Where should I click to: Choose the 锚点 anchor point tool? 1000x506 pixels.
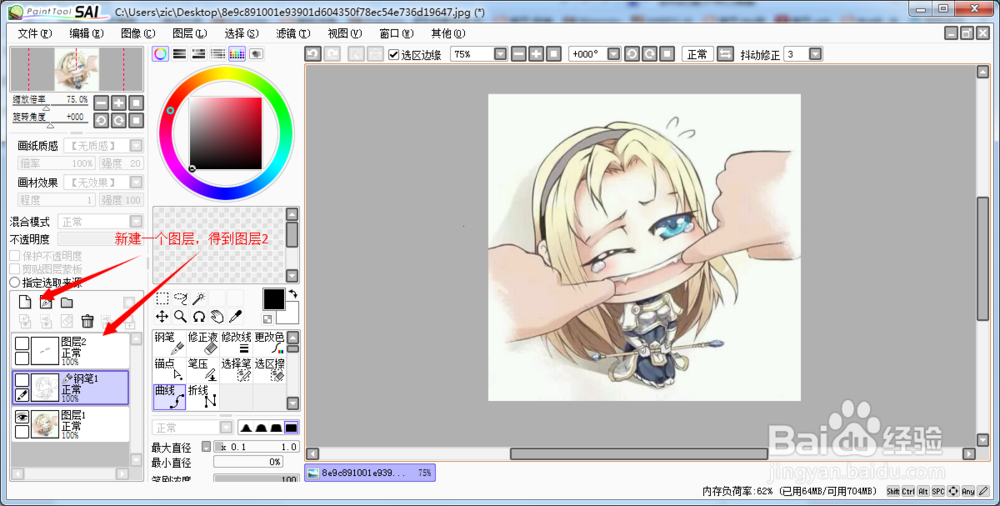(170, 370)
